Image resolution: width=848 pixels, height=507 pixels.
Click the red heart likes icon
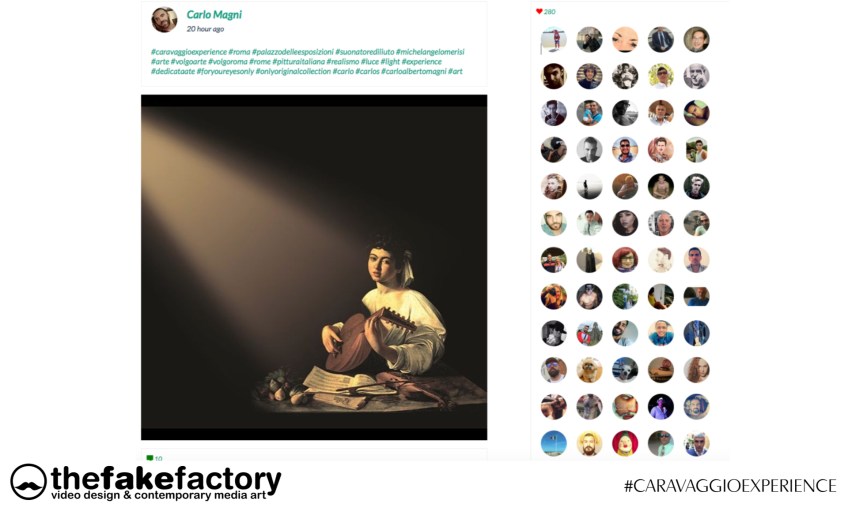coord(539,11)
